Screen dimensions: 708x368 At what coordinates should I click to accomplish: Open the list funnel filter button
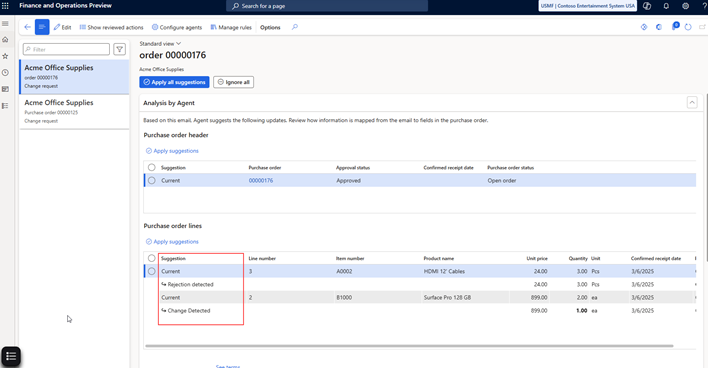tap(120, 49)
